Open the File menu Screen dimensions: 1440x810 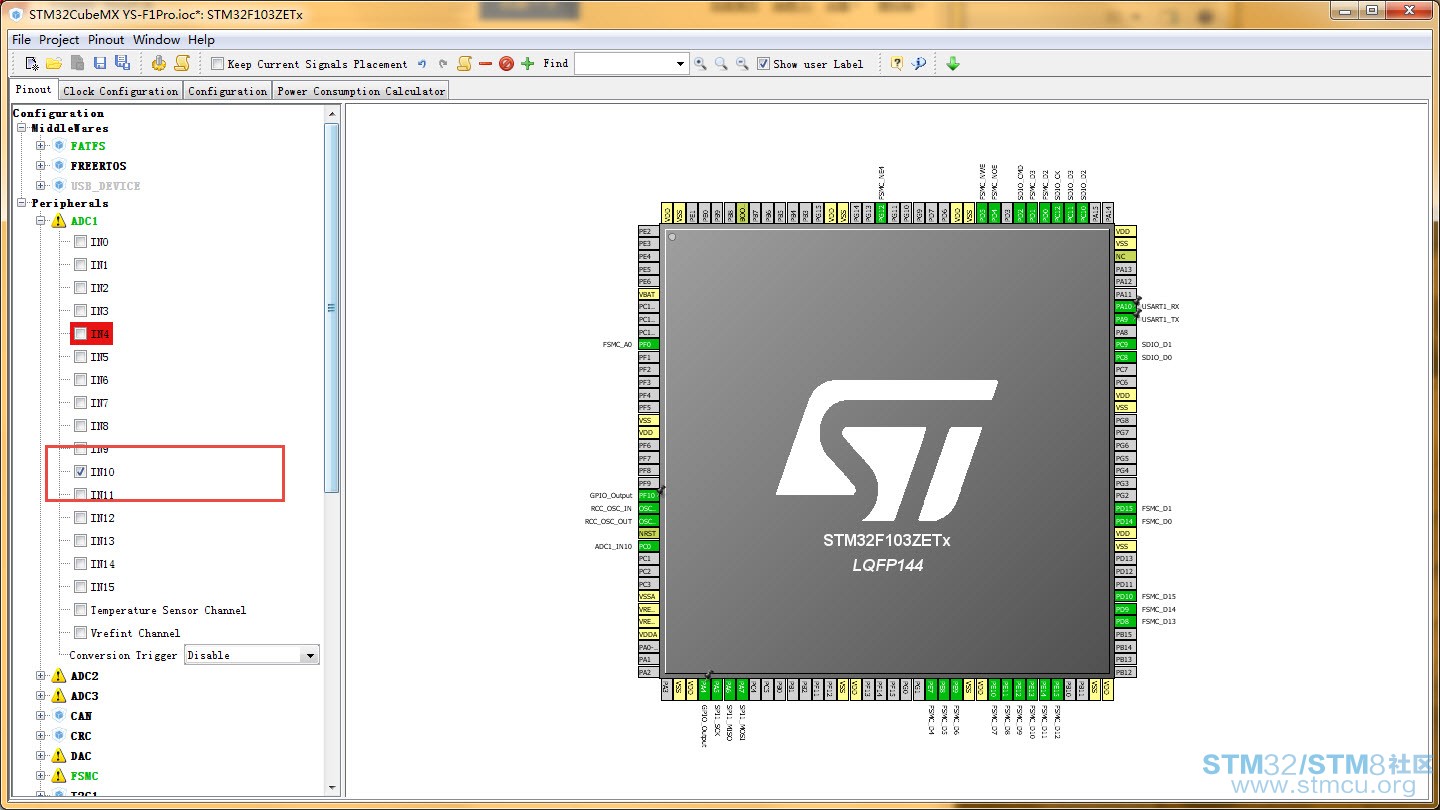click(x=21, y=40)
